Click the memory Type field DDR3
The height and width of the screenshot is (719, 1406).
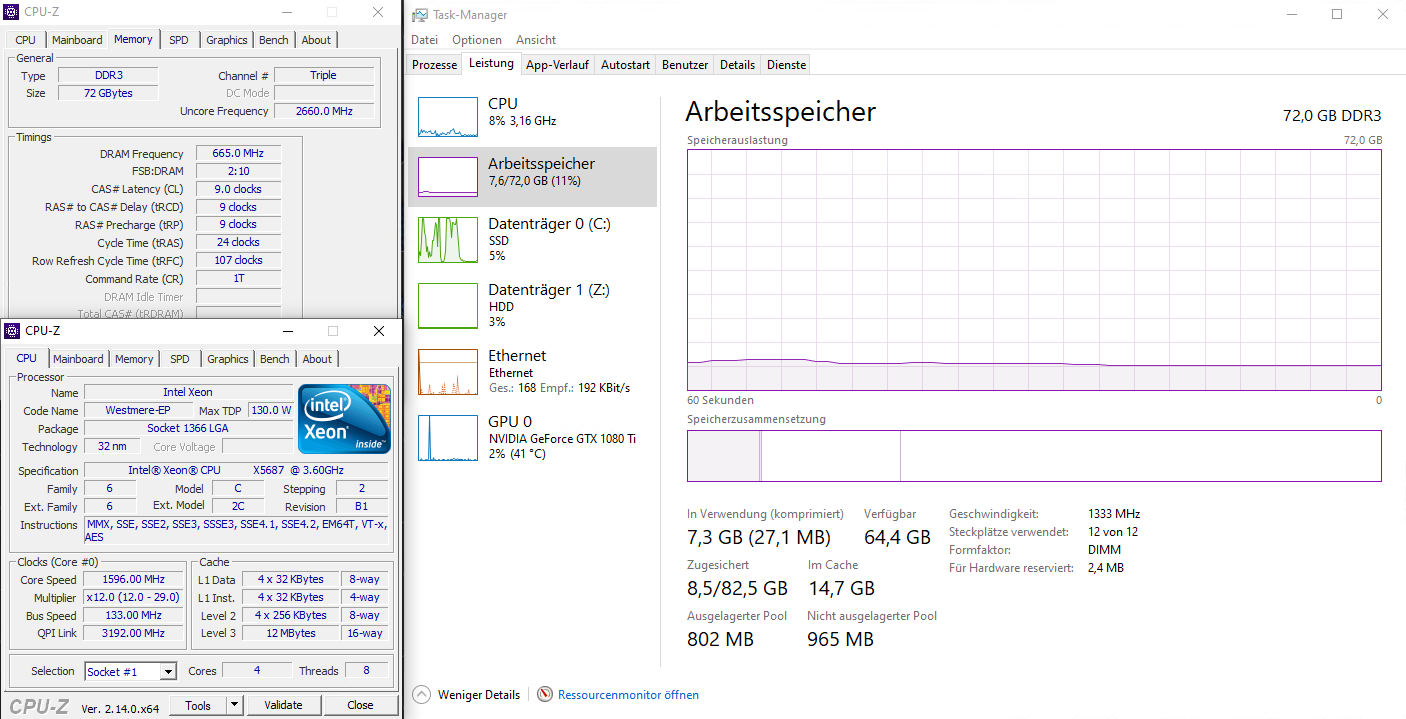tap(107, 75)
